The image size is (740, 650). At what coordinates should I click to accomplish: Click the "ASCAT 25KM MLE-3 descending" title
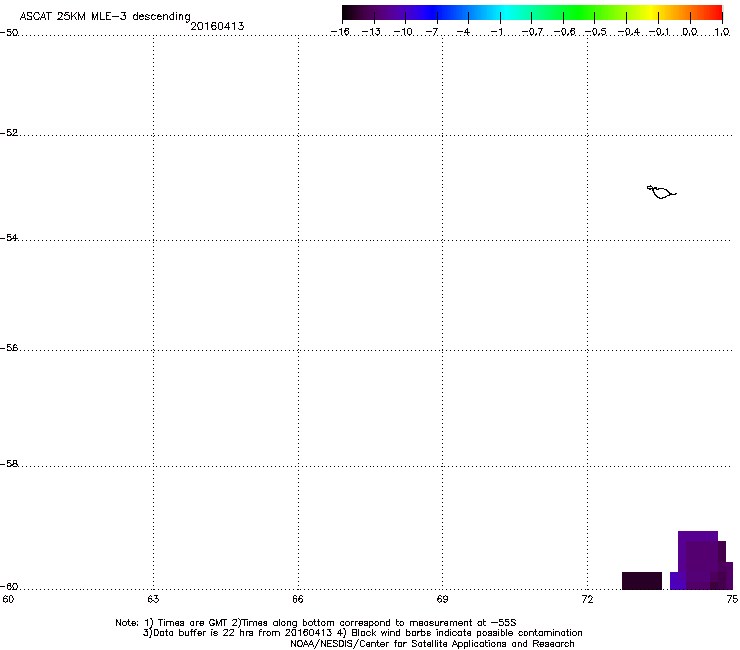tap(105, 17)
